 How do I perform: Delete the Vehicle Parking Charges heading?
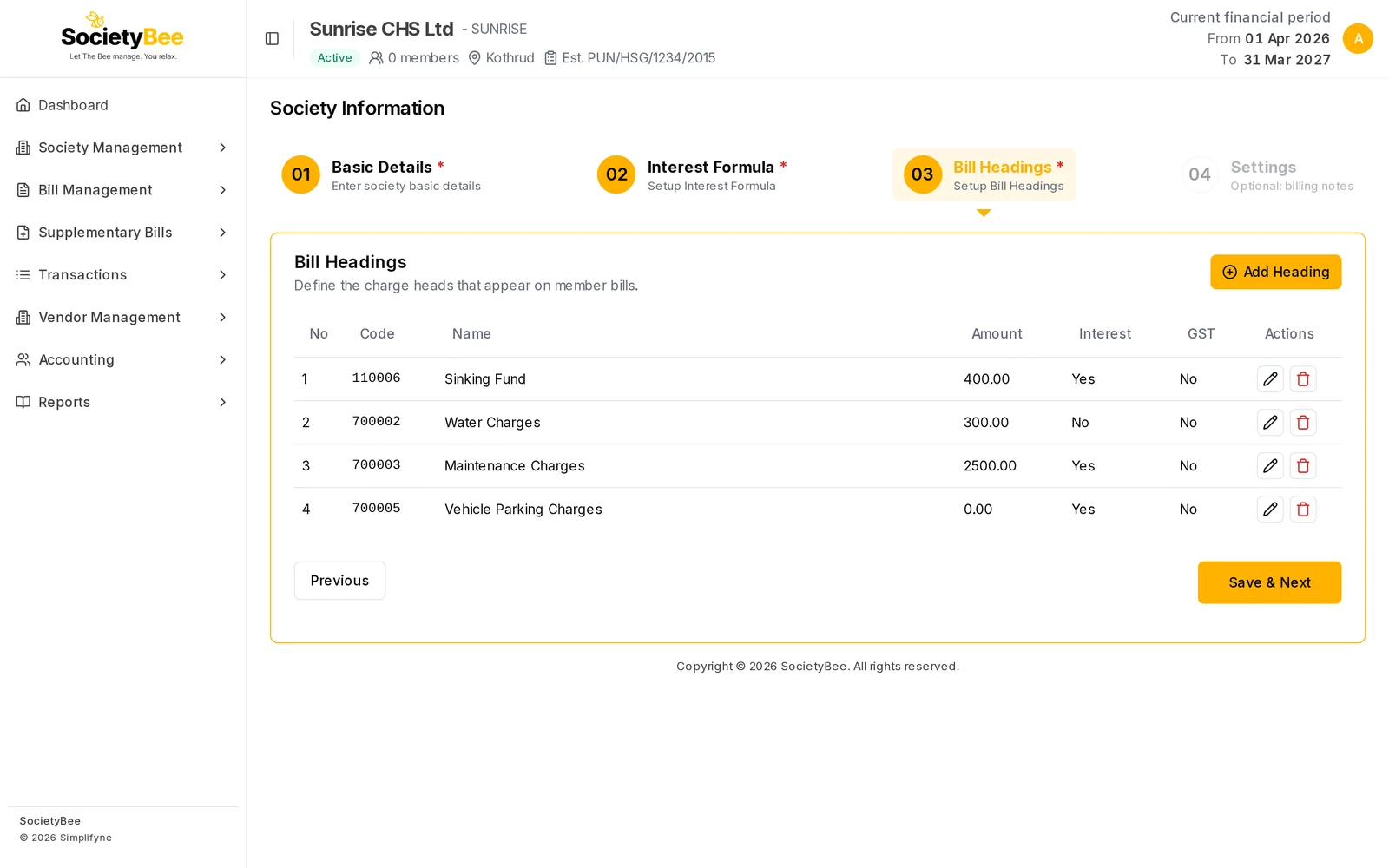[1303, 510]
